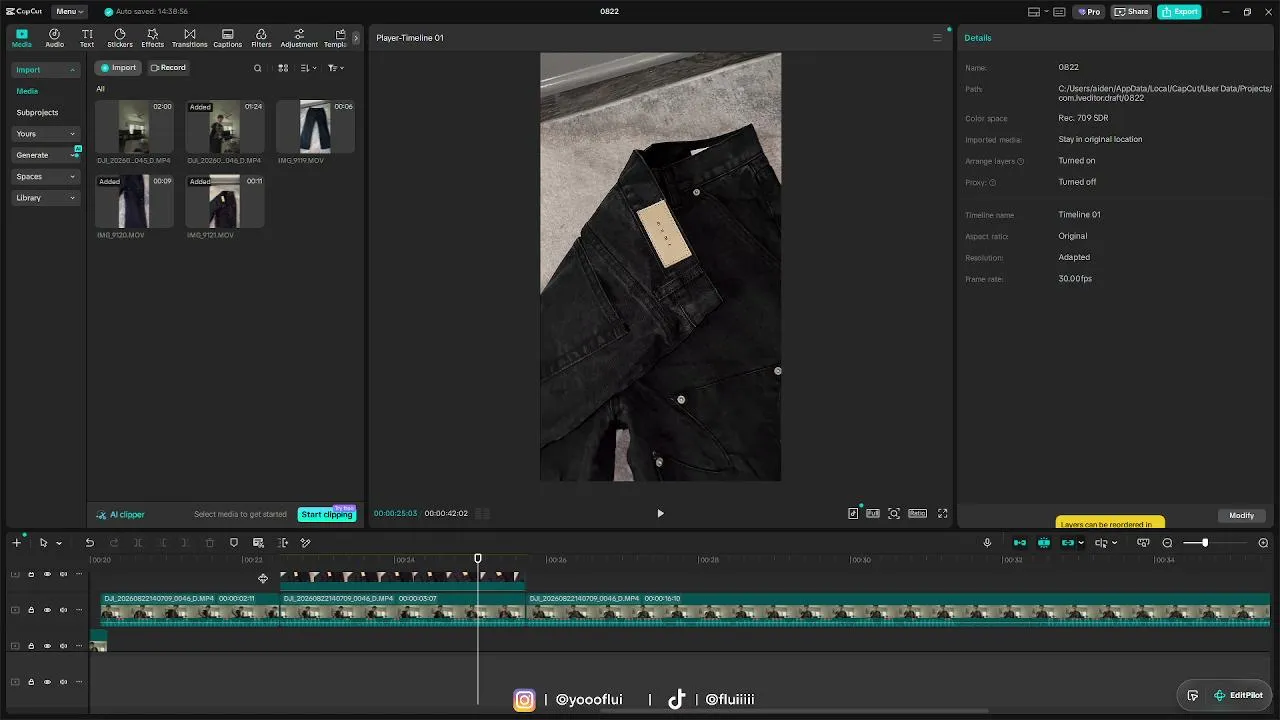The image size is (1280, 720).
Task: Undo the last timeline action
Action: 89,543
